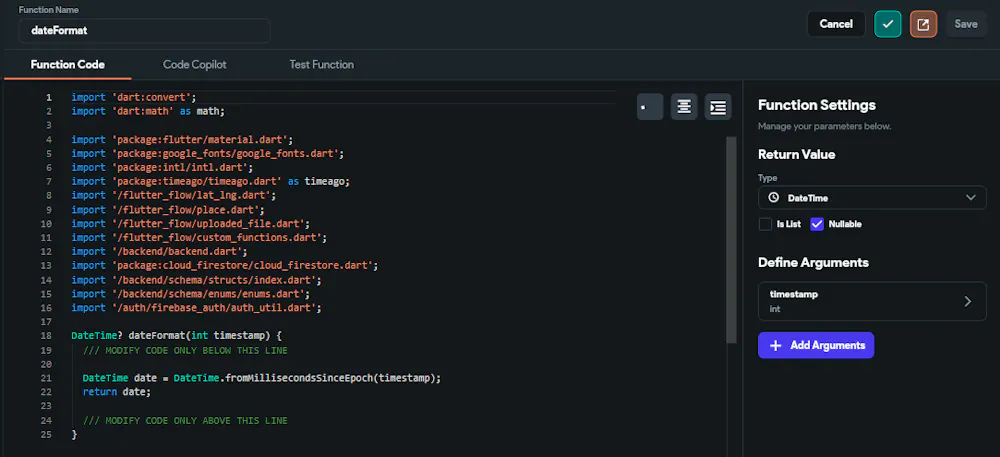Click the fromMillisecondsSinceEpoch code line
1000x457 pixels.
tap(262, 378)
